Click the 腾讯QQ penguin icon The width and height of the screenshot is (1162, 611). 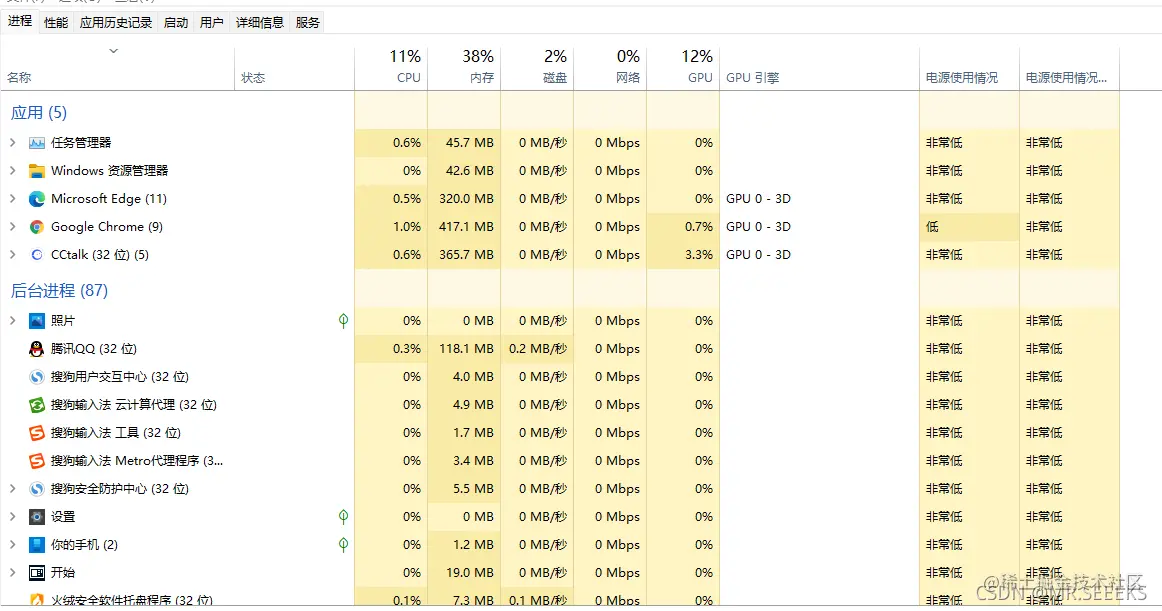point(36,349)
